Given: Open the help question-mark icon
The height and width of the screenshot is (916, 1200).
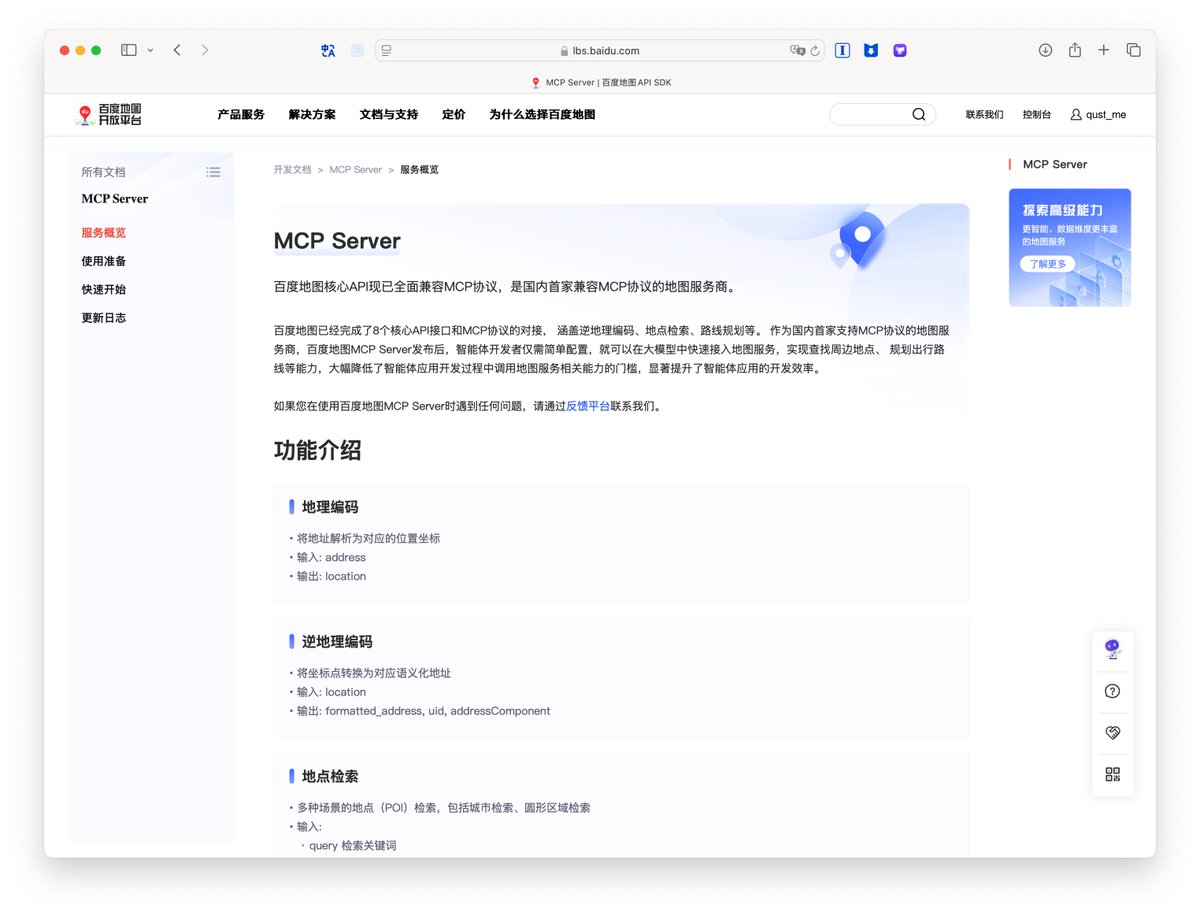Looking at the screenshot, I should click(x=1112, y=691).
